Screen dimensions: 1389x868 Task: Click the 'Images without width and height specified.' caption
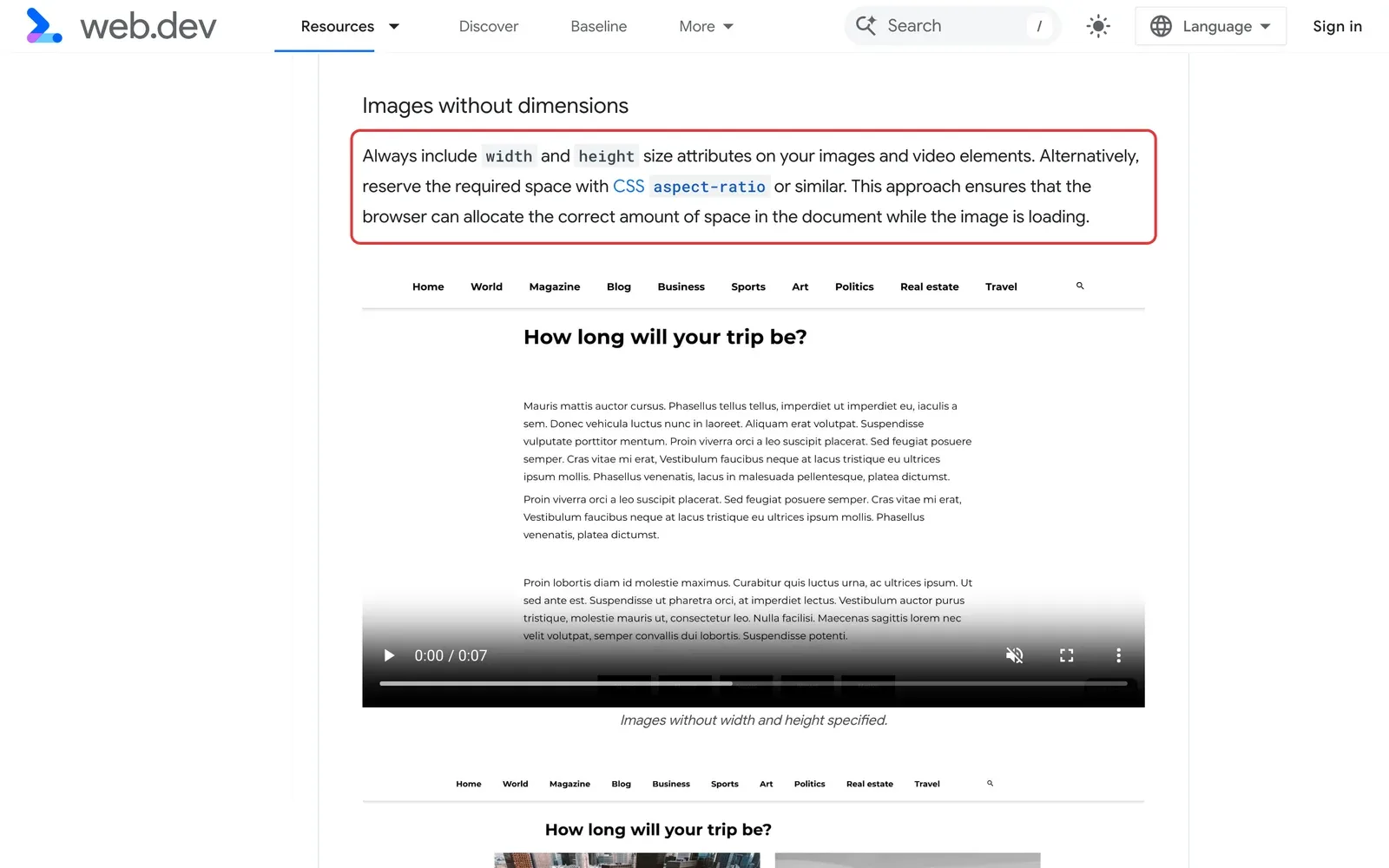754,720
